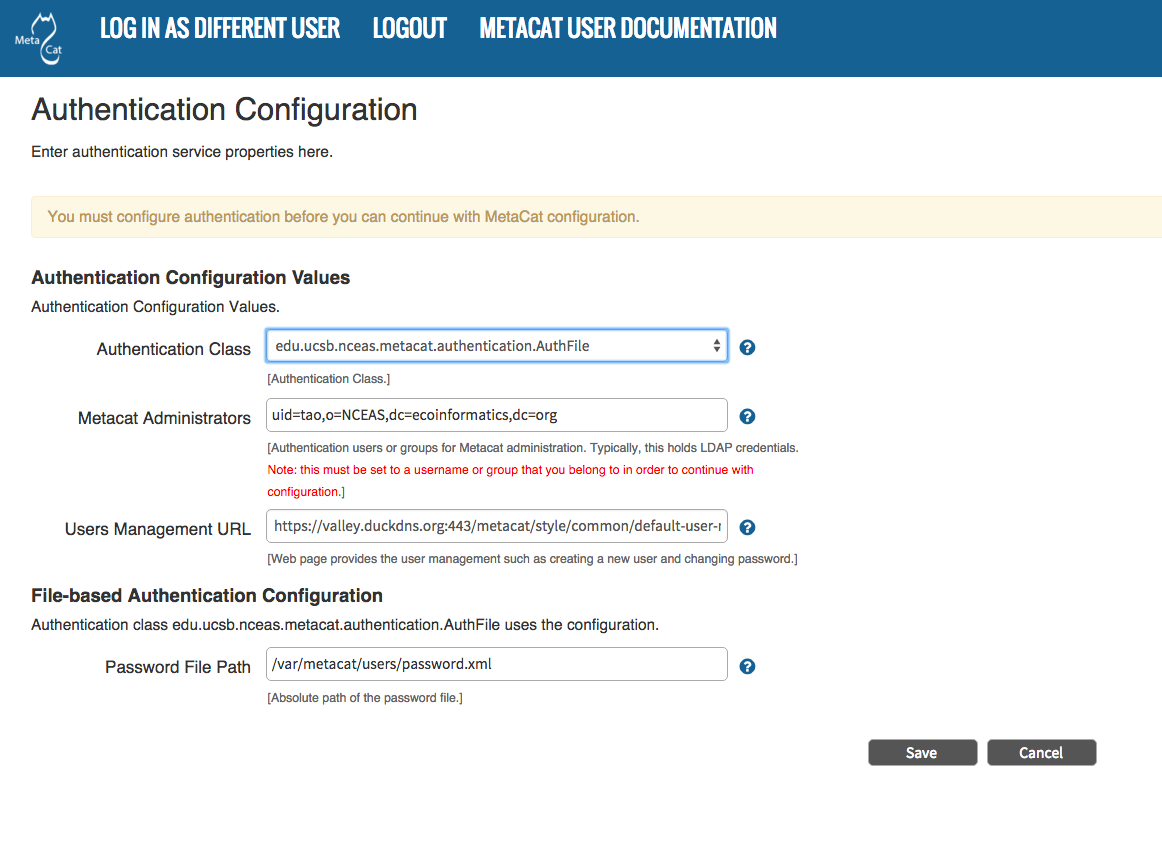The image size is (1162, 849).
Task: Click Logout in the top navigation
Action: pyautogui.click(x=409, y=29)
